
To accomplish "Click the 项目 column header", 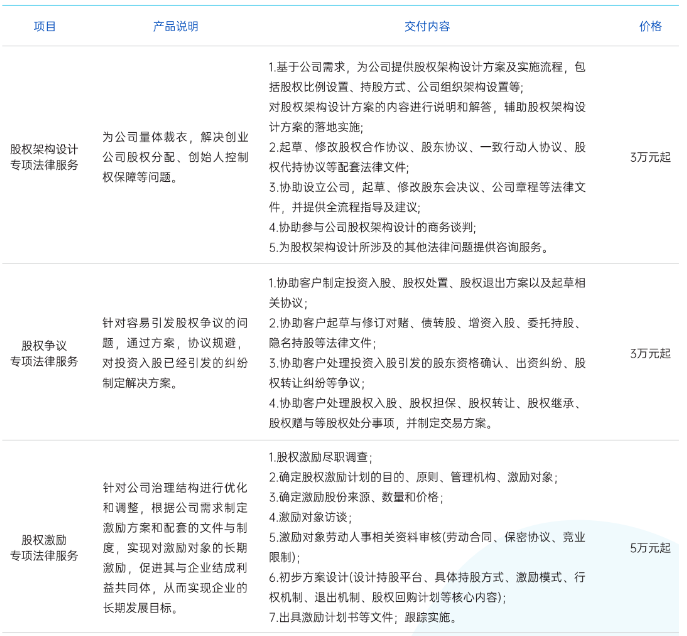I will tap(44, 26).
